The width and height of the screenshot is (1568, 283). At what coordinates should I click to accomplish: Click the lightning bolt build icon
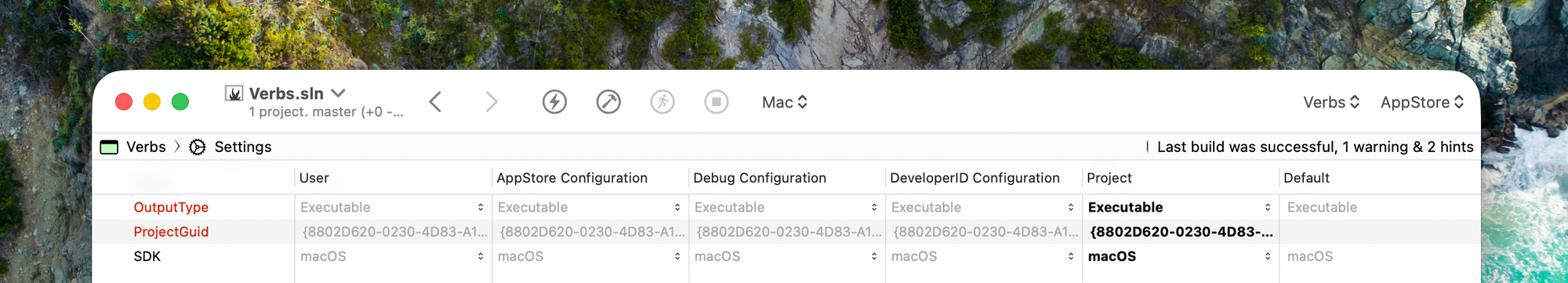[x=554, y=102]
